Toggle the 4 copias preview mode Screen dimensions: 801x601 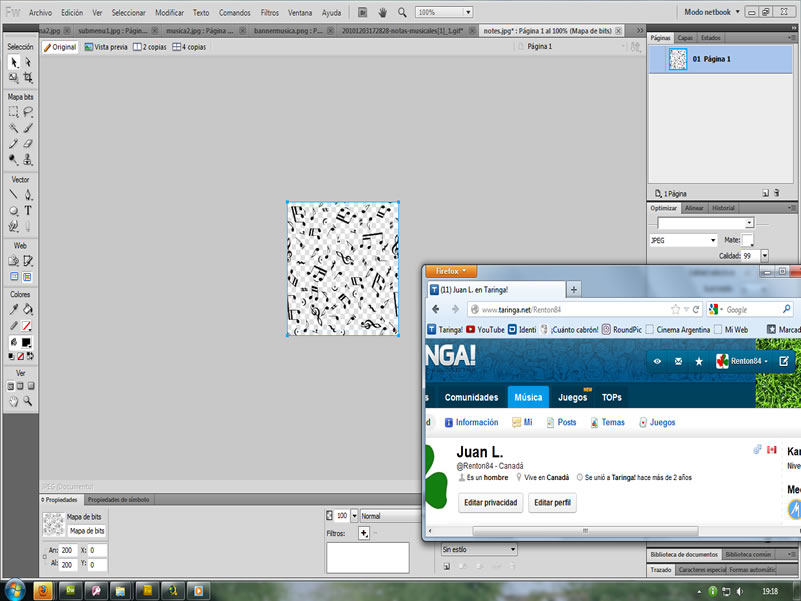189,47
